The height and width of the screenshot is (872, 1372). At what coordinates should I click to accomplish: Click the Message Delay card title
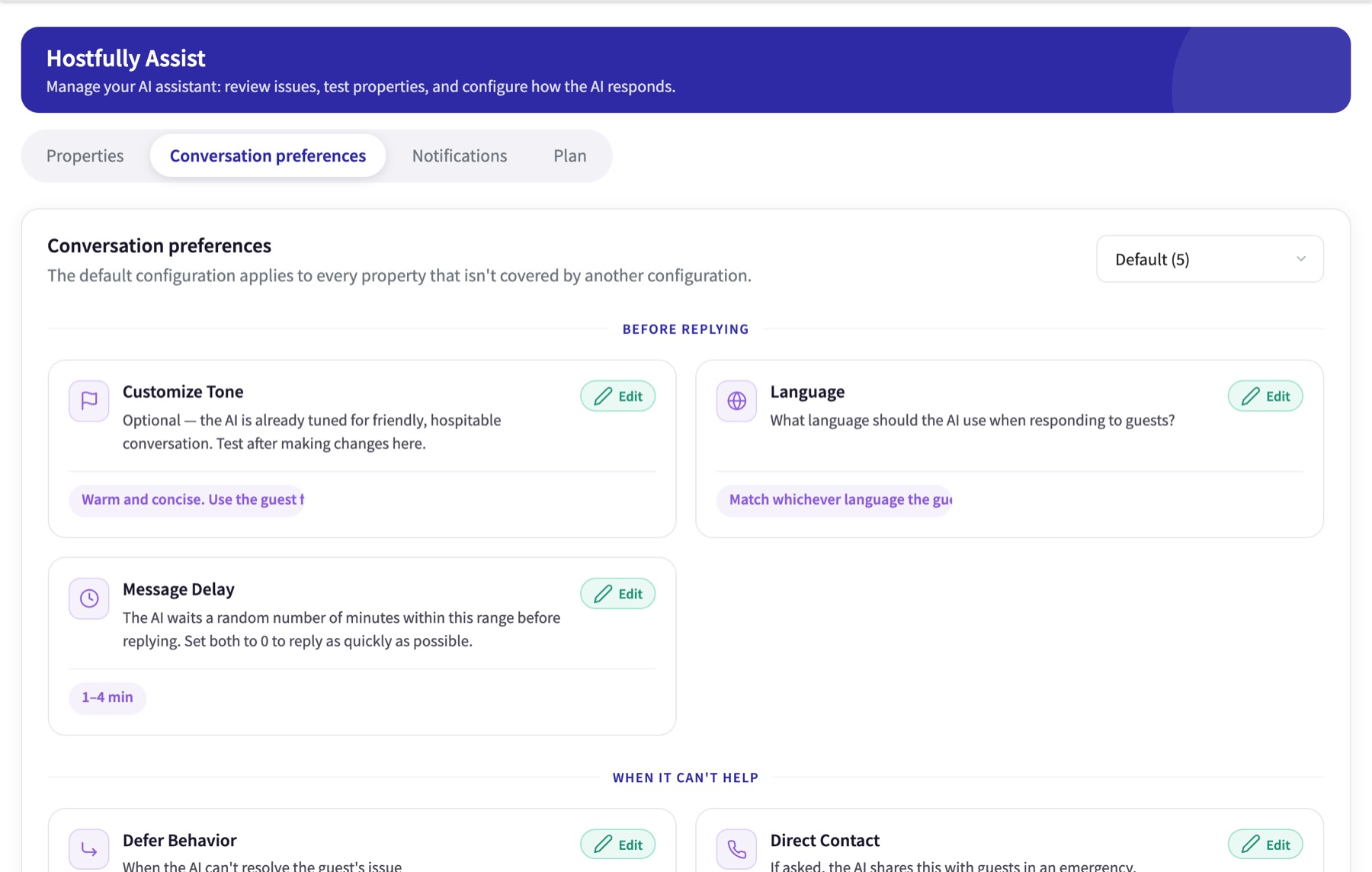(x=178, y=589)
